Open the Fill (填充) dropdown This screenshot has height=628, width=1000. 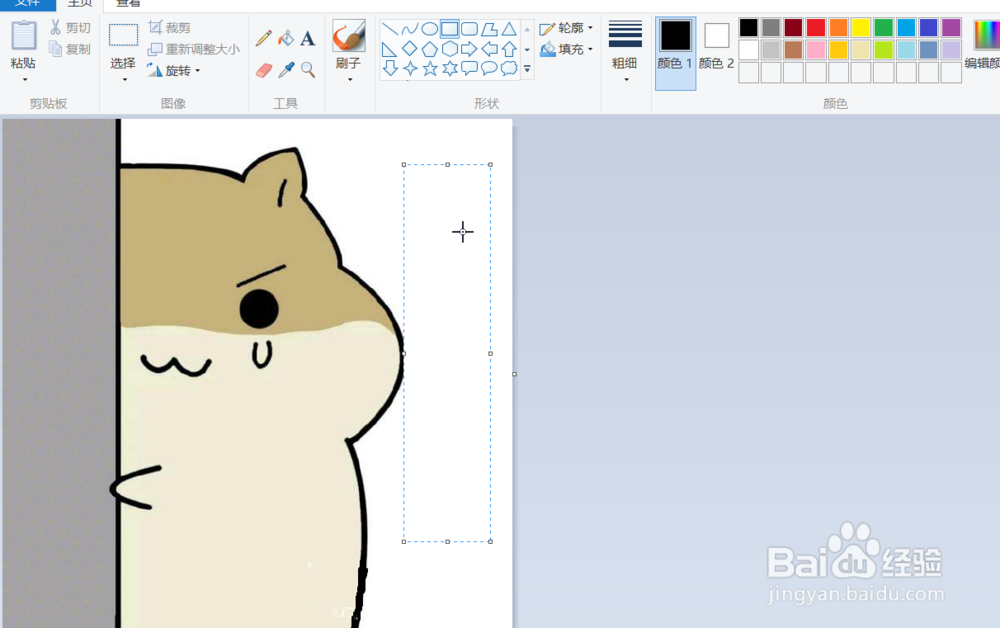point(566,49)
